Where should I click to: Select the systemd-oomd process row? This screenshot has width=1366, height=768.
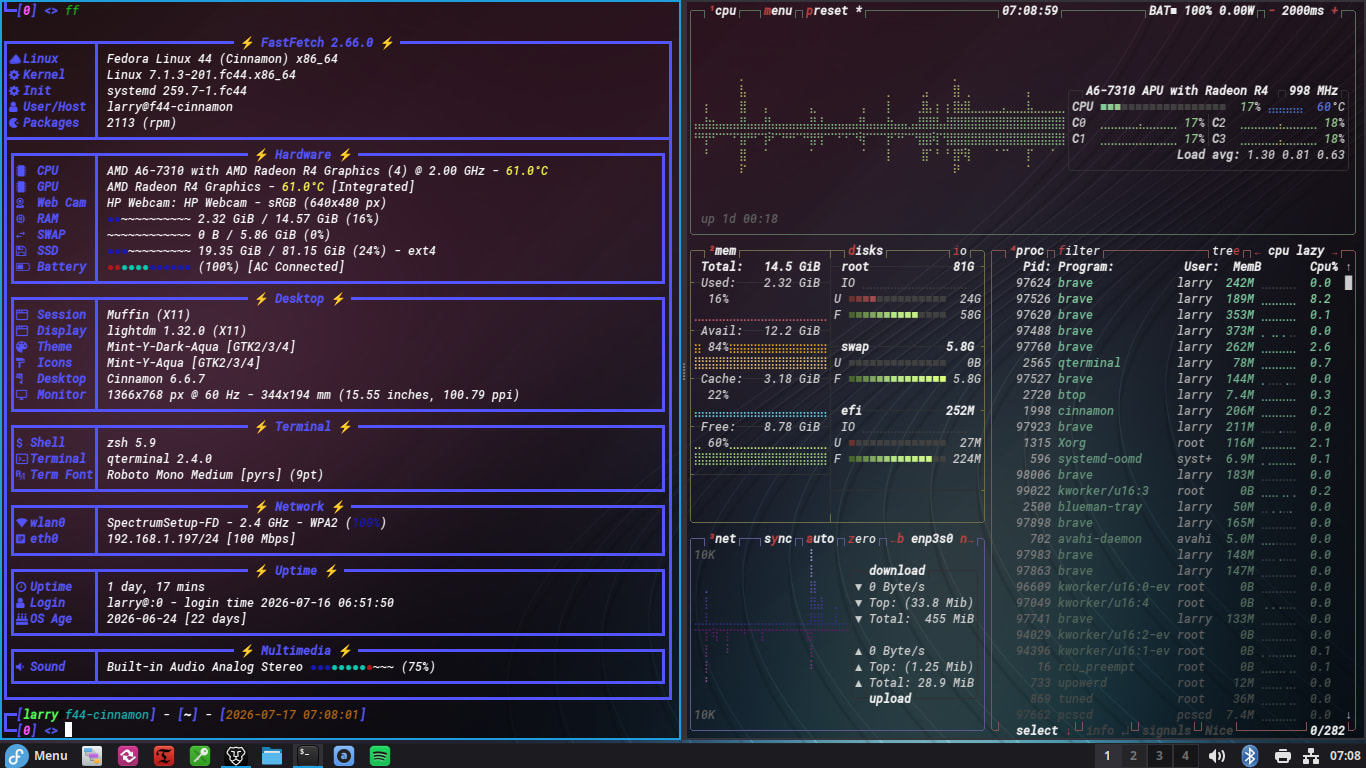coord(1174,459)
